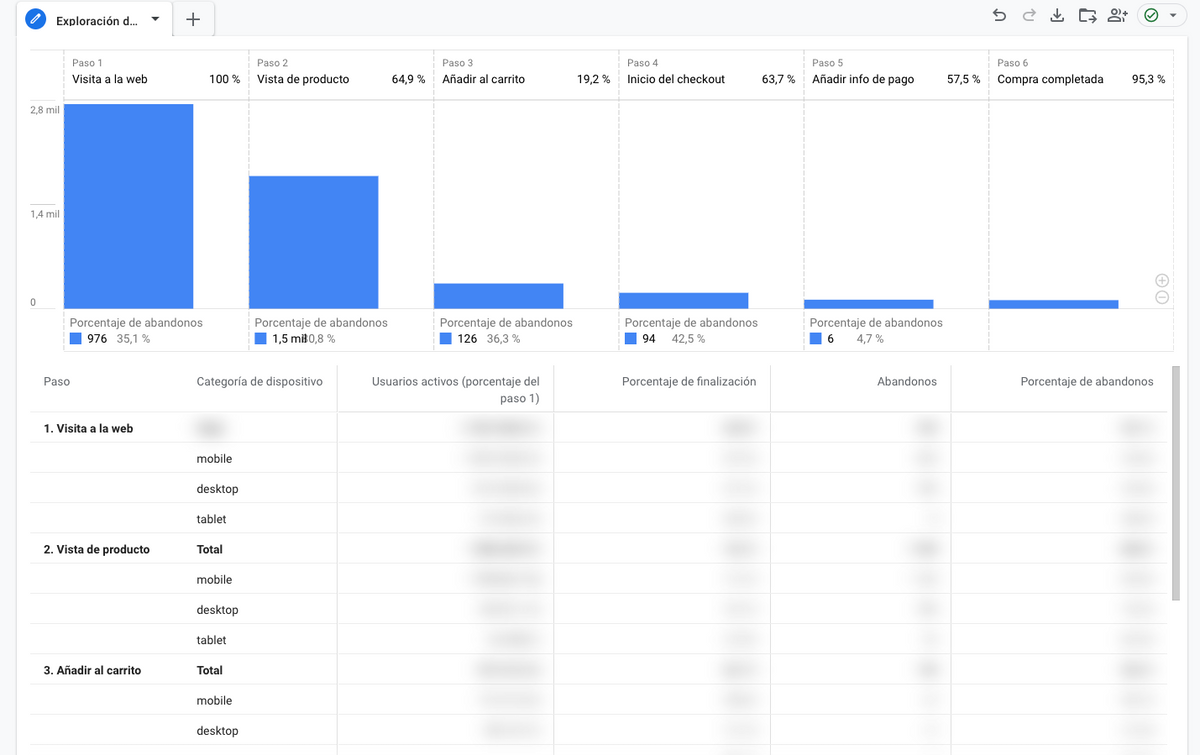Select the blue abandonos swatch showing 126

[x=446, y=339]
